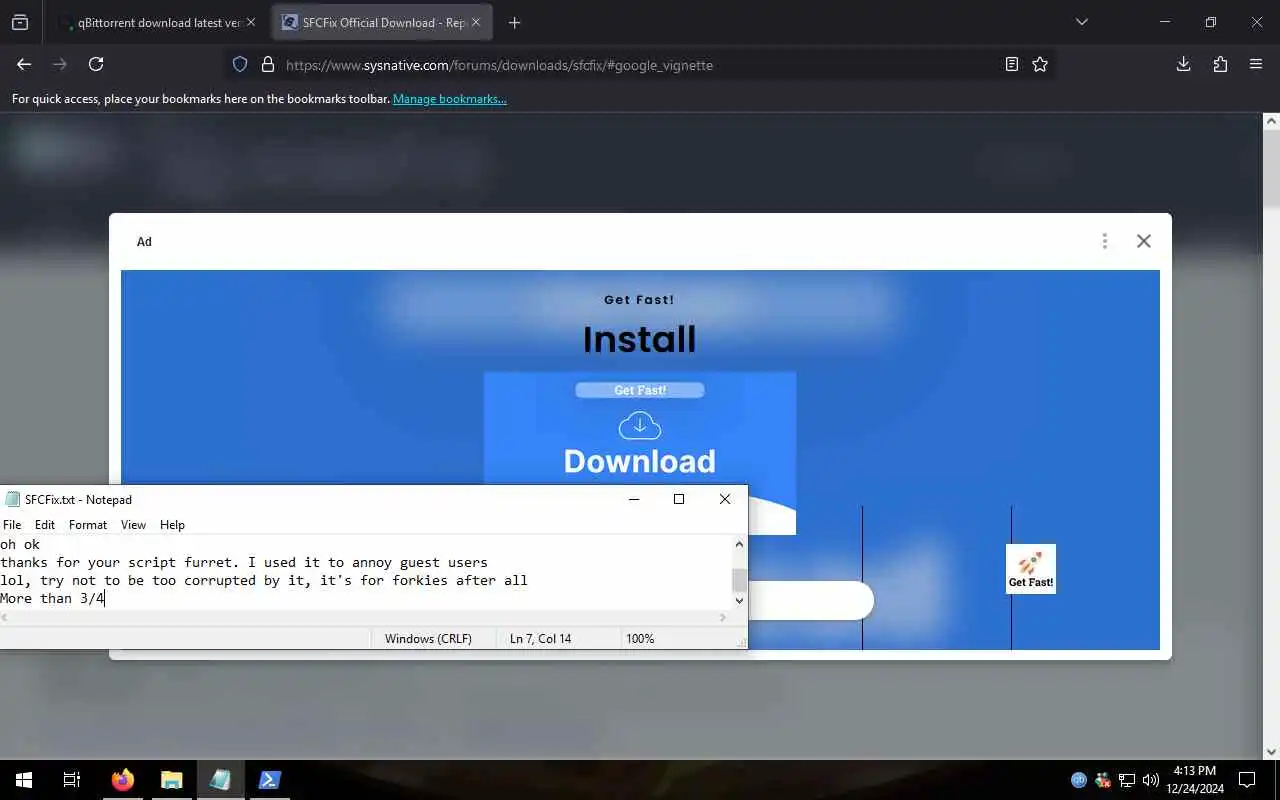
Task: Open File Explorer from taskbar
Action: (171, 780)
